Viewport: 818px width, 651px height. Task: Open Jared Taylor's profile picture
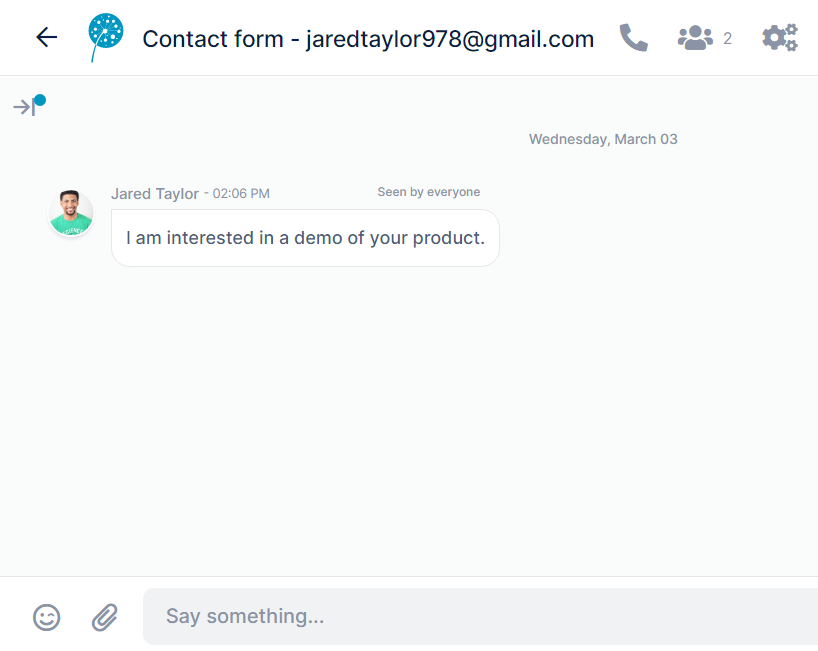click(71, 213)
